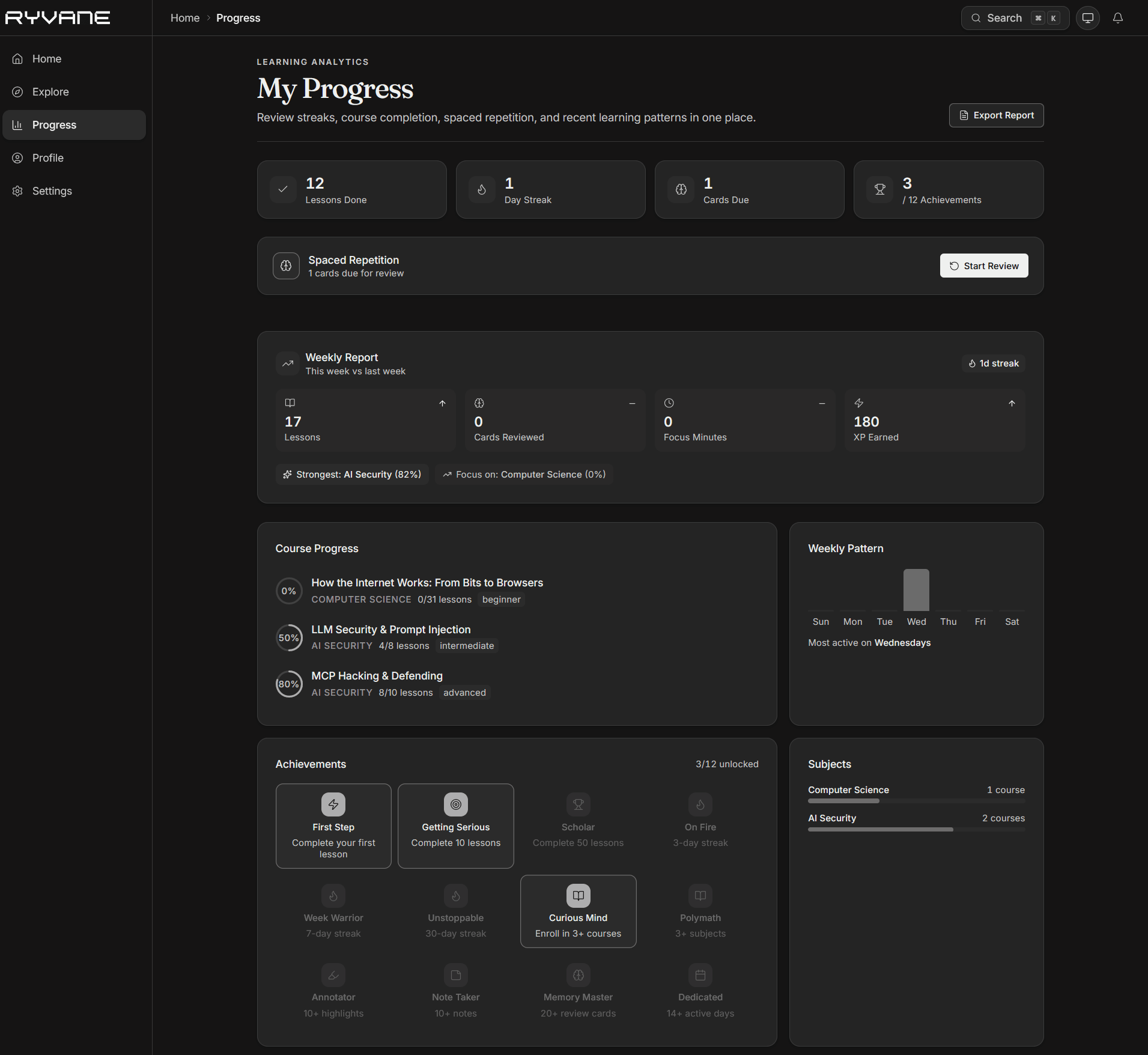
Task: Click the RYVANE logo
Action: coord(58,18)
